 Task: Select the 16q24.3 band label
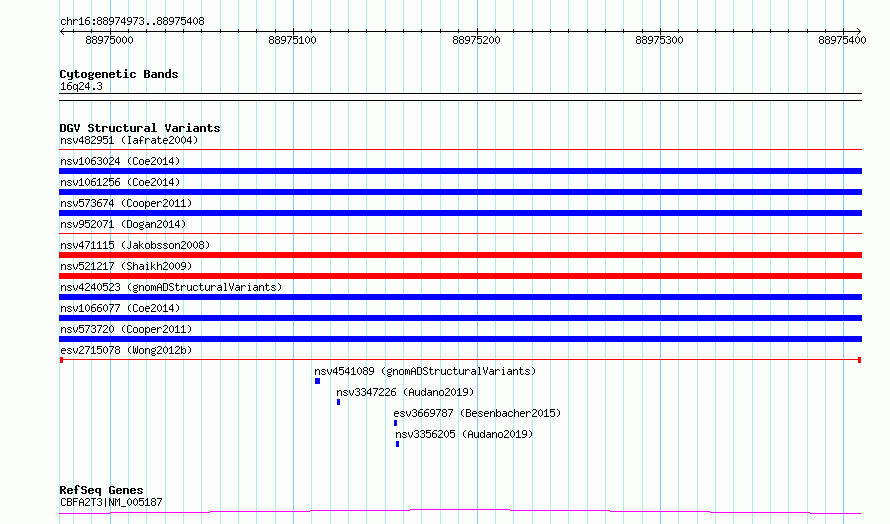pyautogui.click(x=81, y=86)
